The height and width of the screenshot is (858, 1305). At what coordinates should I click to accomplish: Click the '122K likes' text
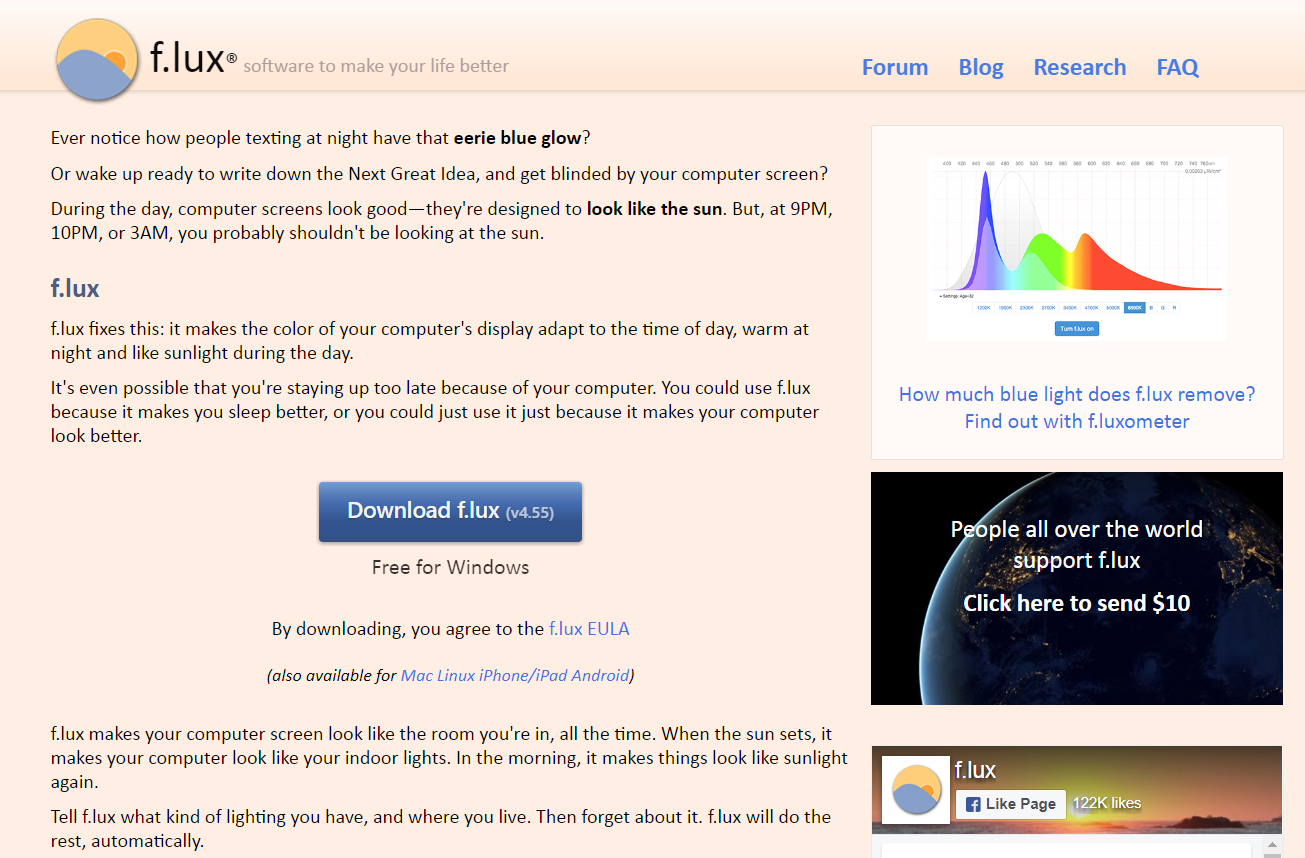click(1106, 803)
